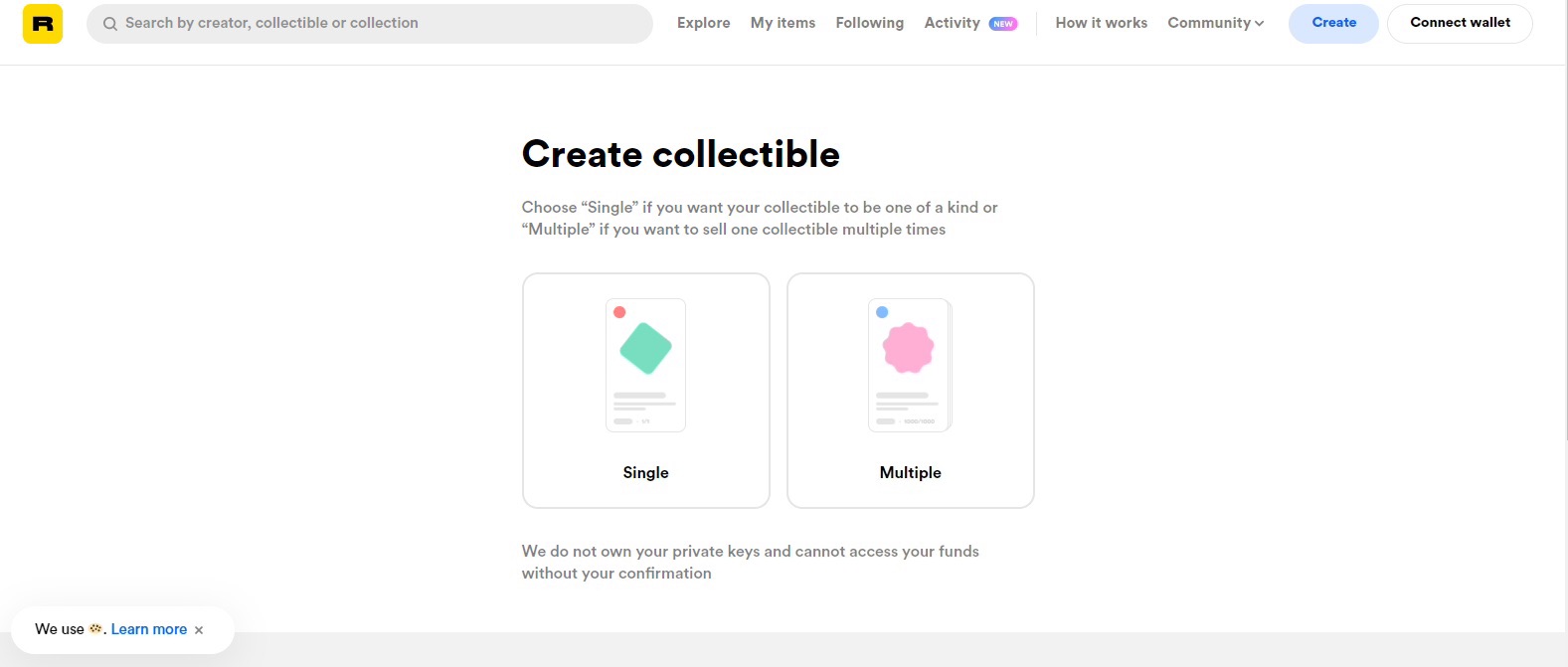Follow the cookie Learn more link
Viewport: 1568px width, 667px height.
(x=149, y=629)
